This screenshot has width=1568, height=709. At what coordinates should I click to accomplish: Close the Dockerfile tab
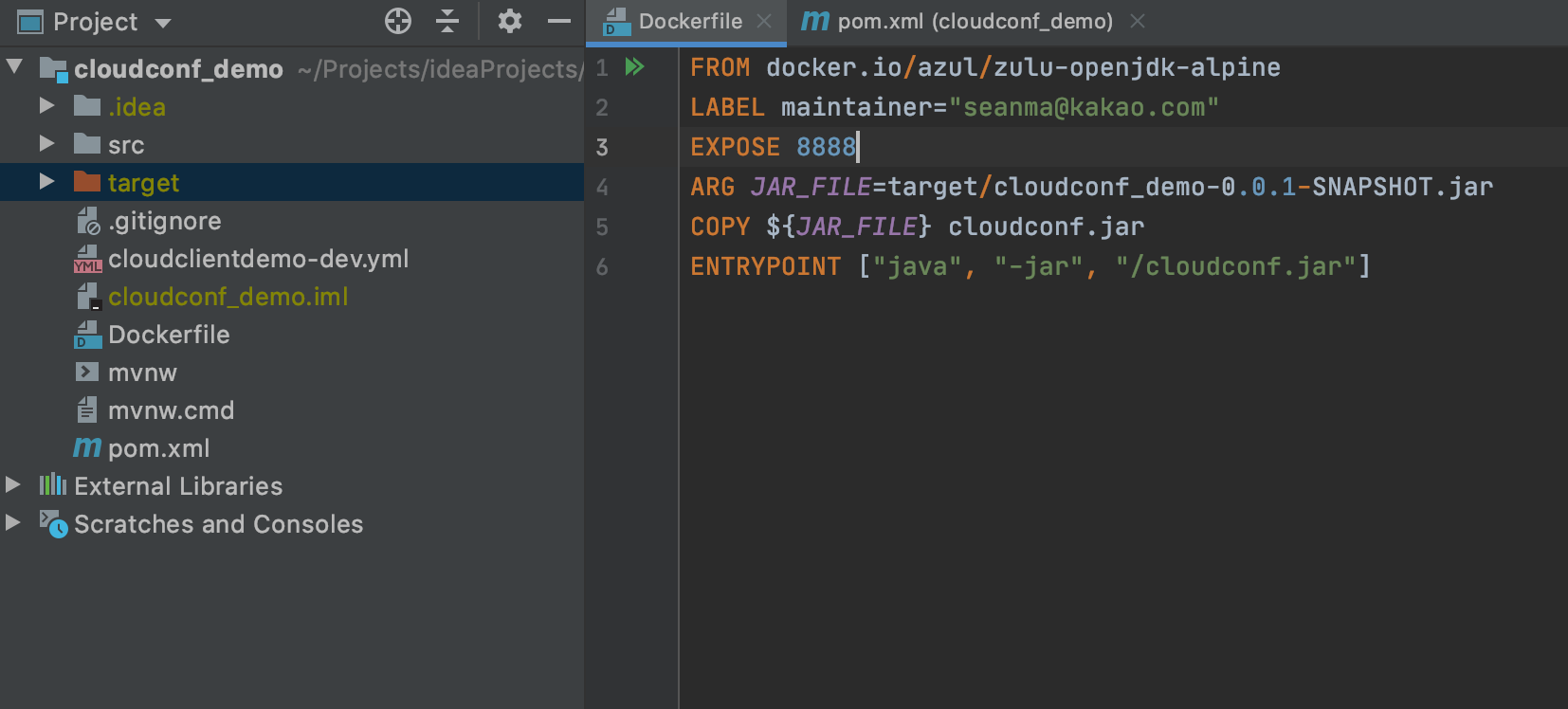click(x=764, y=21)
